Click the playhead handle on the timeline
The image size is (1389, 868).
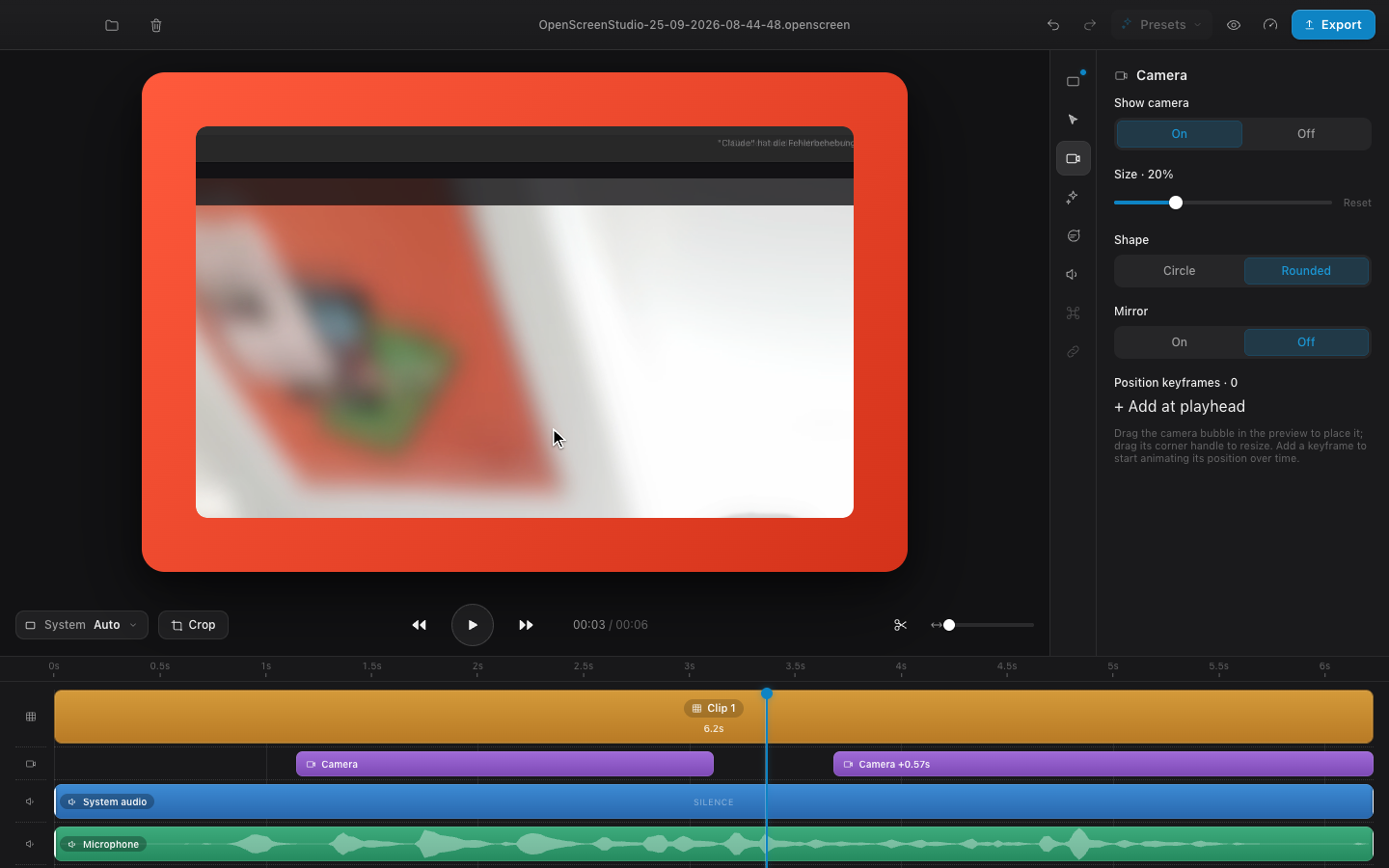click(x=767, y=693)
